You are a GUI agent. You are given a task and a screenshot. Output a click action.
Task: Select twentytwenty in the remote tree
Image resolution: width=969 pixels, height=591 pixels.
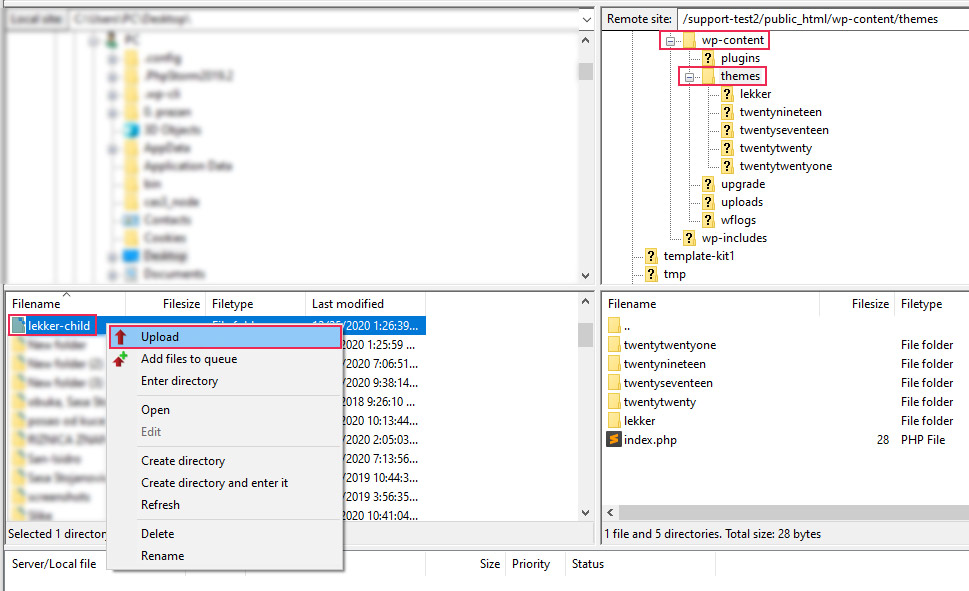tap(776, 148)
